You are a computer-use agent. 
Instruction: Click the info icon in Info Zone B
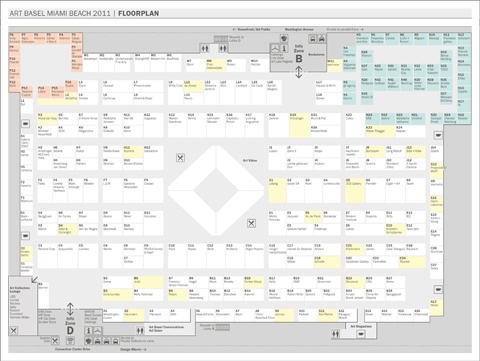point(284,48)
